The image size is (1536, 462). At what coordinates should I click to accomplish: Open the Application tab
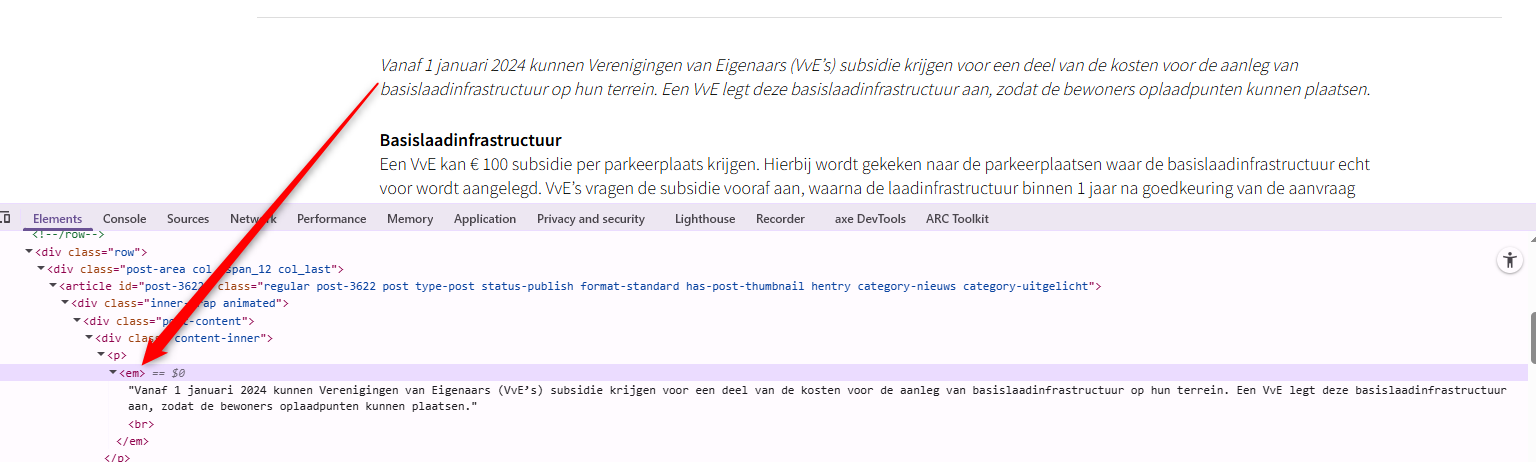tap(485, 219)
